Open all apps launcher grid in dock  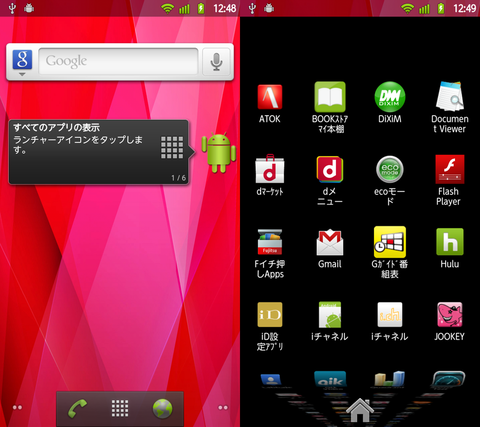(120, 408)
